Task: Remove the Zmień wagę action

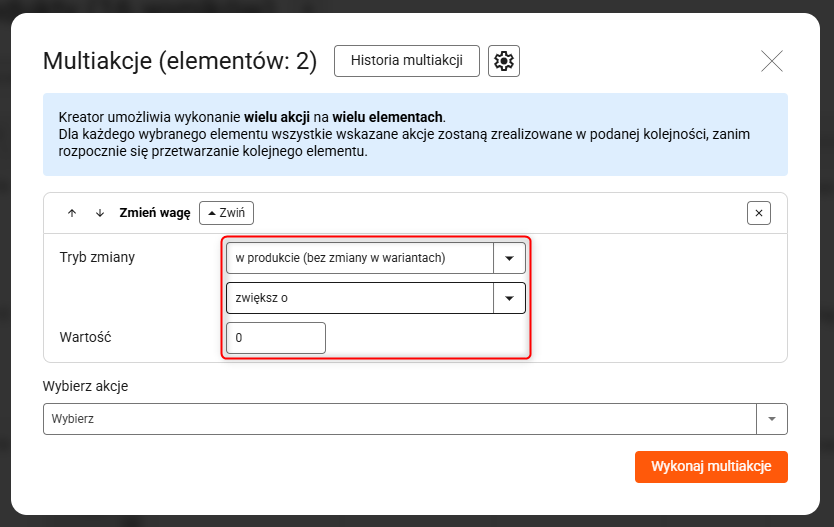Action: click(x=759, y=213)
